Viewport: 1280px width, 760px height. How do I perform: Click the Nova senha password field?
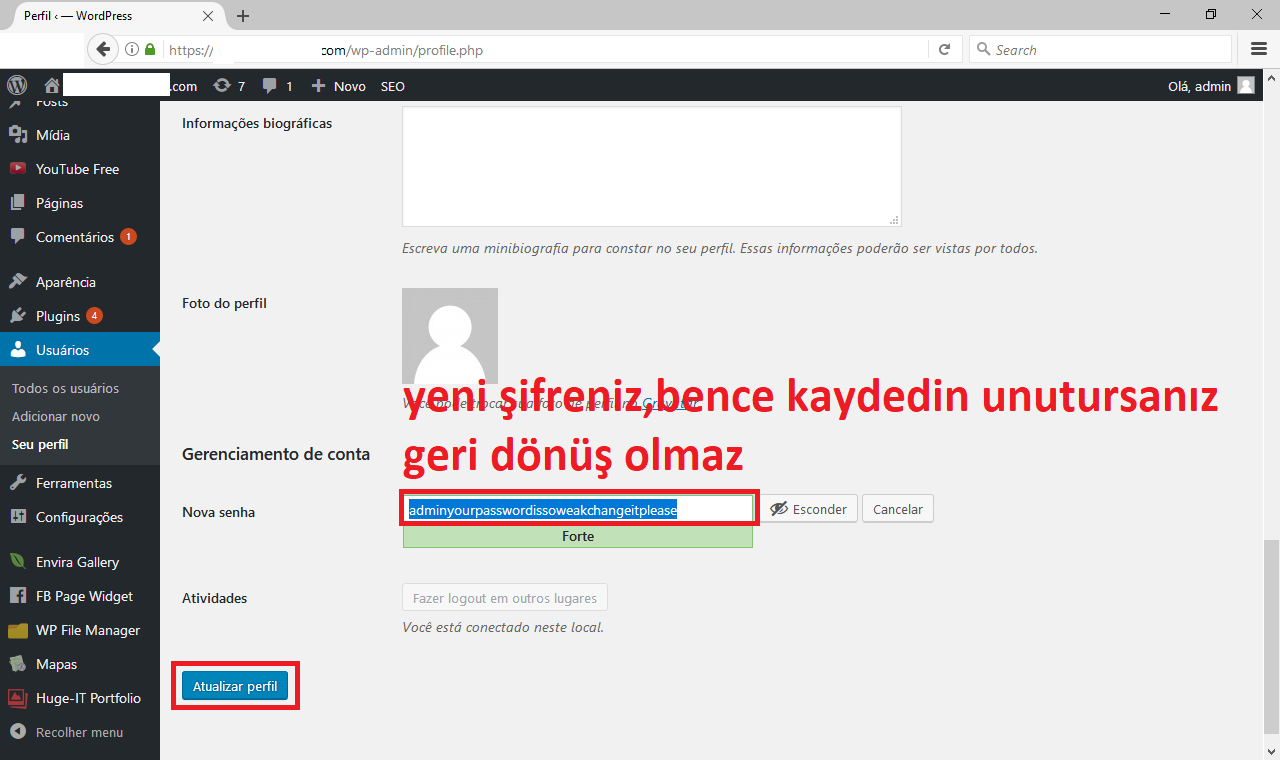[579, 509]
